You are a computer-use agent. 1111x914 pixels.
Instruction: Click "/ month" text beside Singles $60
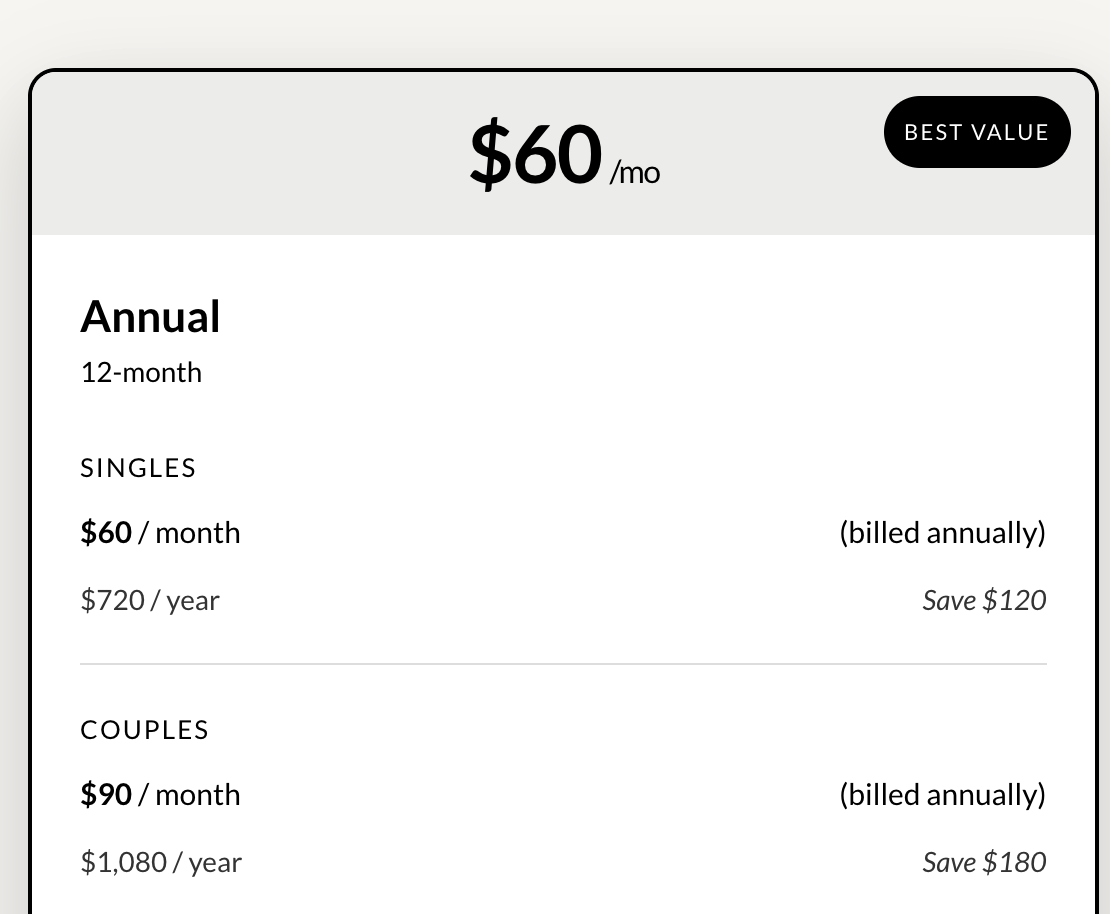[190, 533]
